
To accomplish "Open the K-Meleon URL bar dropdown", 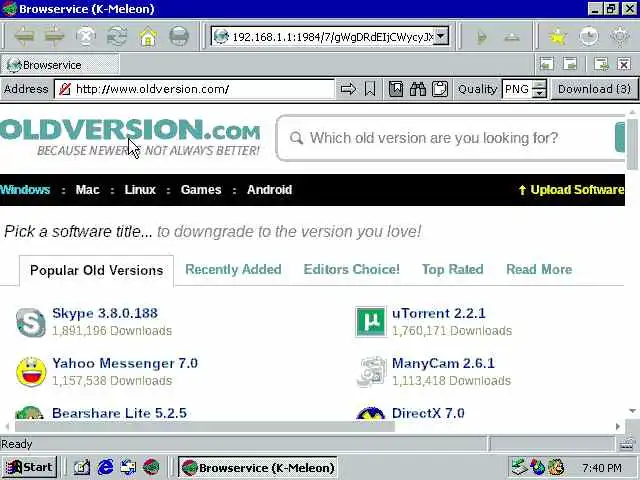I will pos(441,36).
